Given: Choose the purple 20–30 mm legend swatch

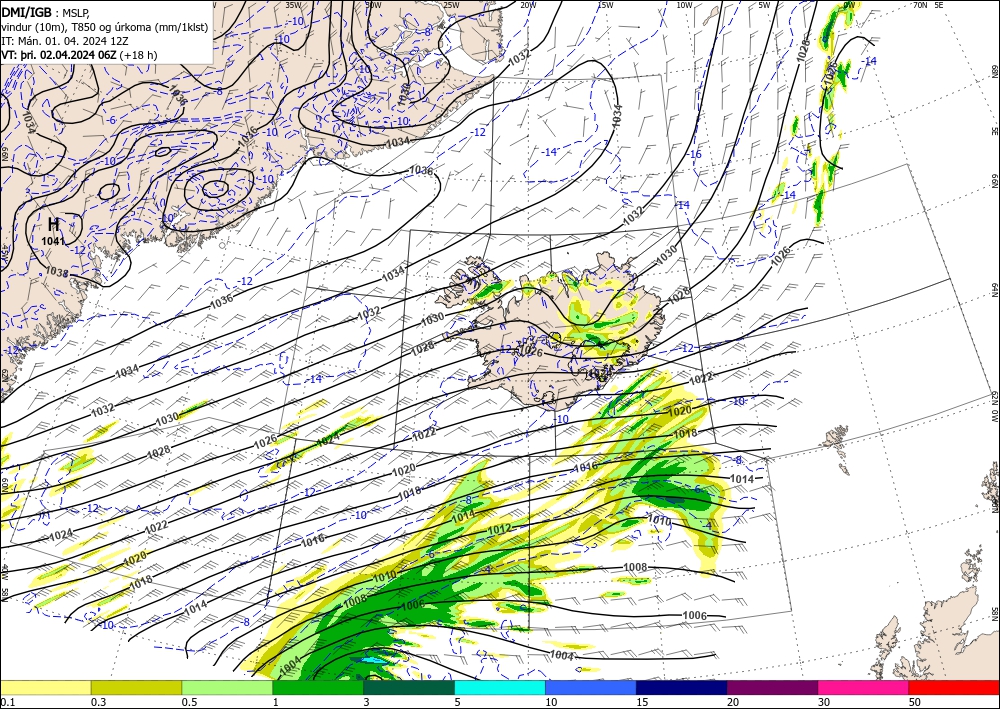Looking at the screenshot, I should pyautogui.click(x=772, y=687).
